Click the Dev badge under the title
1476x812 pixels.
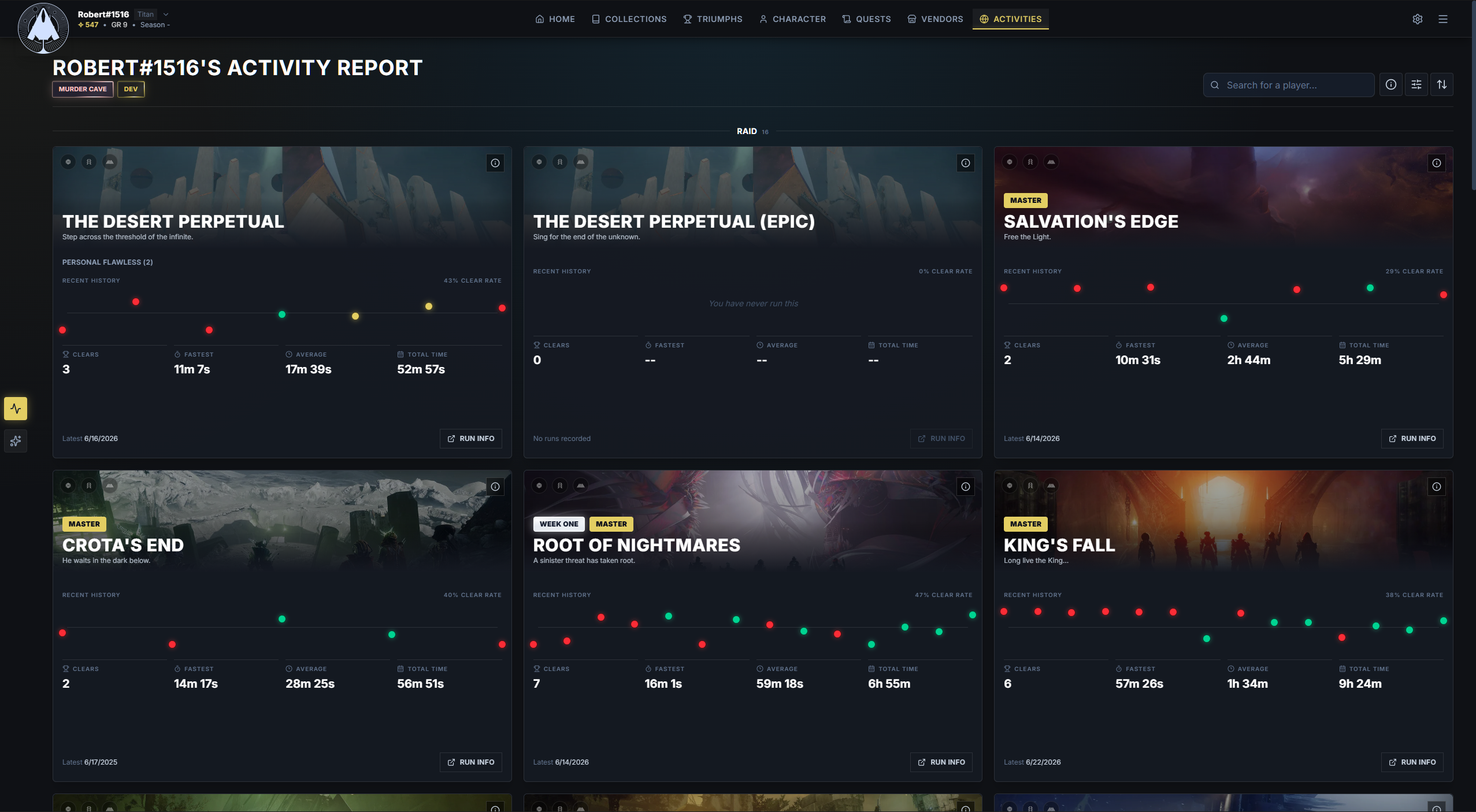pos(131,89)
